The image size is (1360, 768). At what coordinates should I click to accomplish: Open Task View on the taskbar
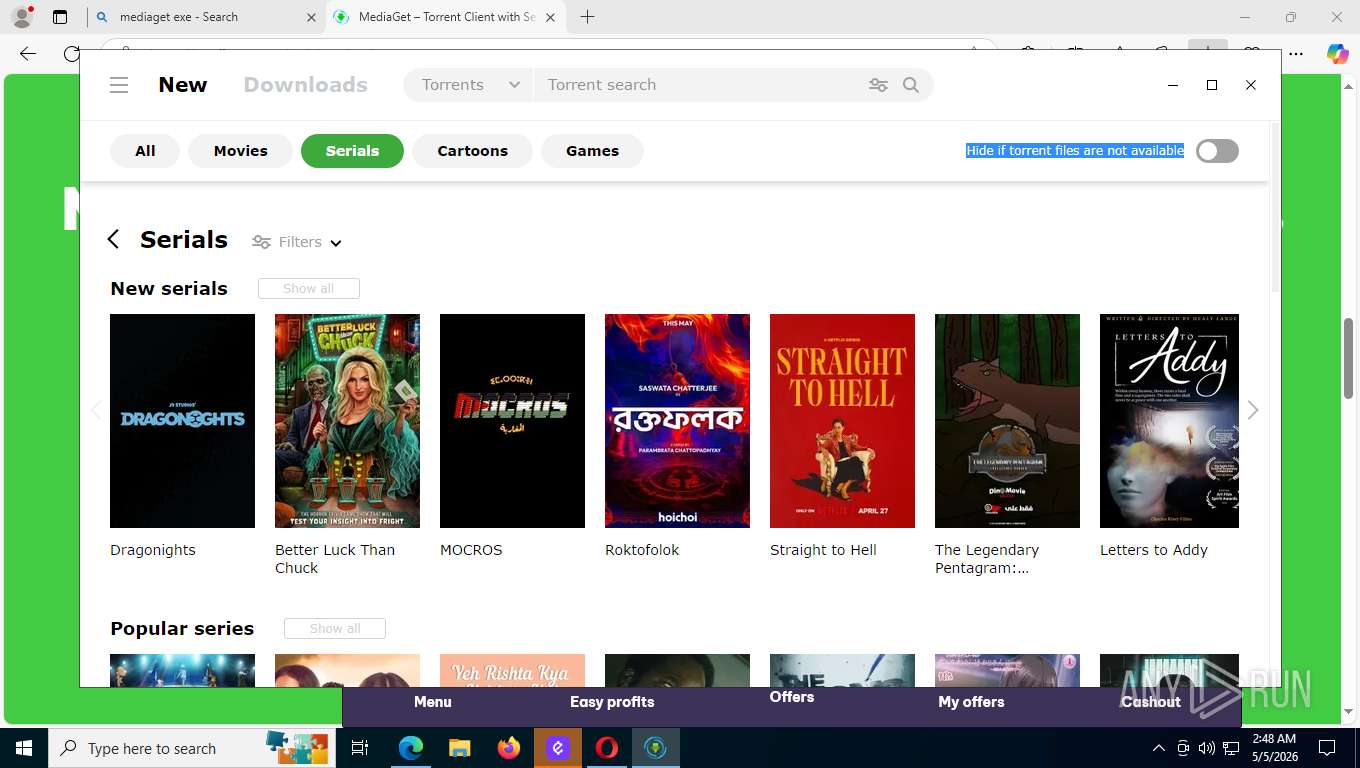tap(361, 748)
